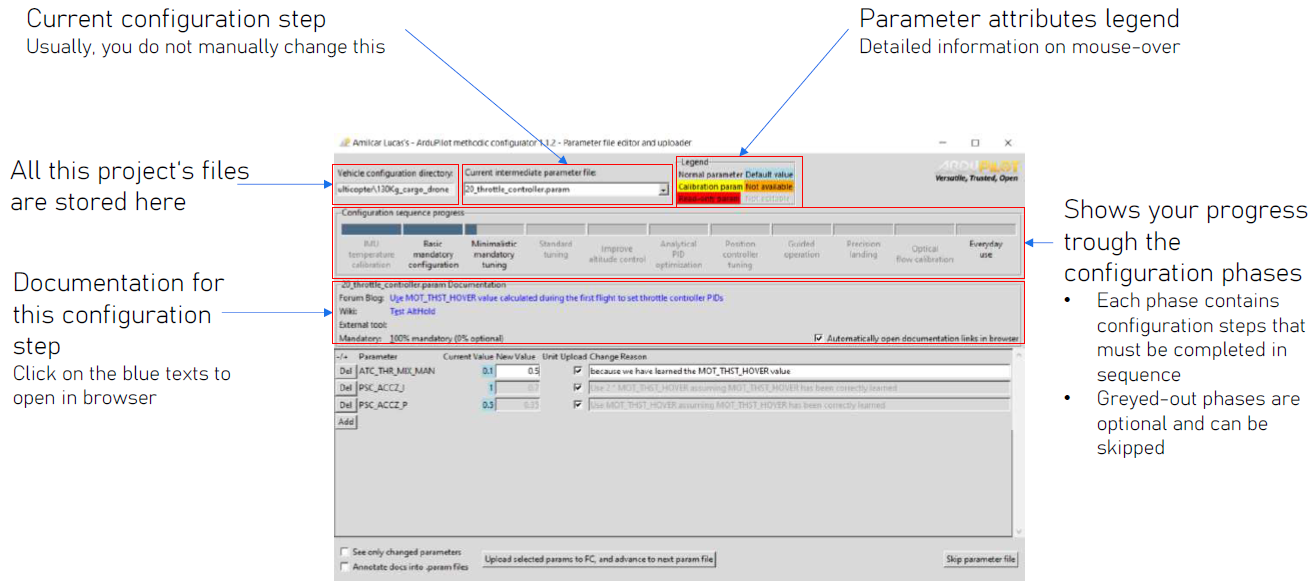Click current value 1 of PSC_ACCZ_I
The height and width of the screenshot is (582, 1313).
491,388
